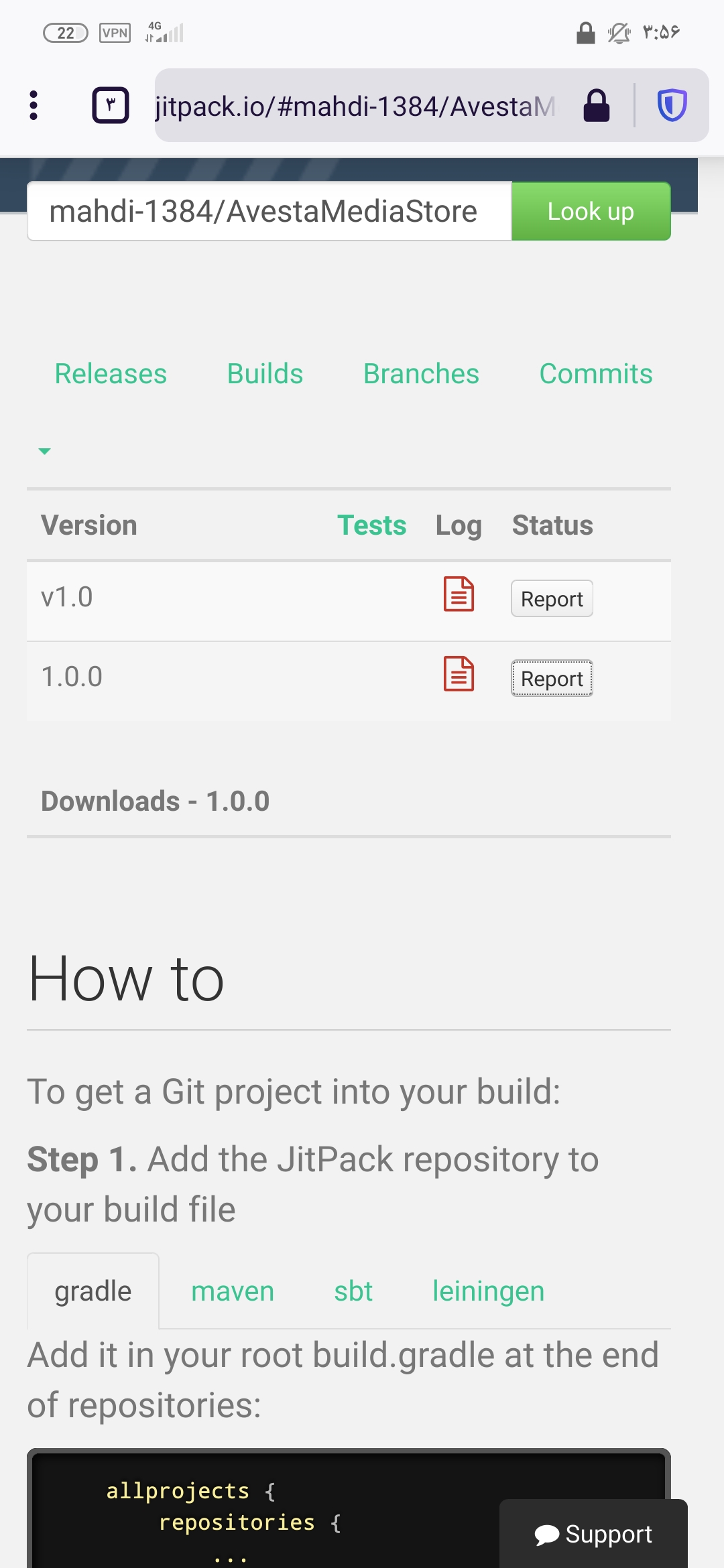The image size is (724, 1568).
Task: Click the VPN status bar icon
Action: [x=115, y=31]
